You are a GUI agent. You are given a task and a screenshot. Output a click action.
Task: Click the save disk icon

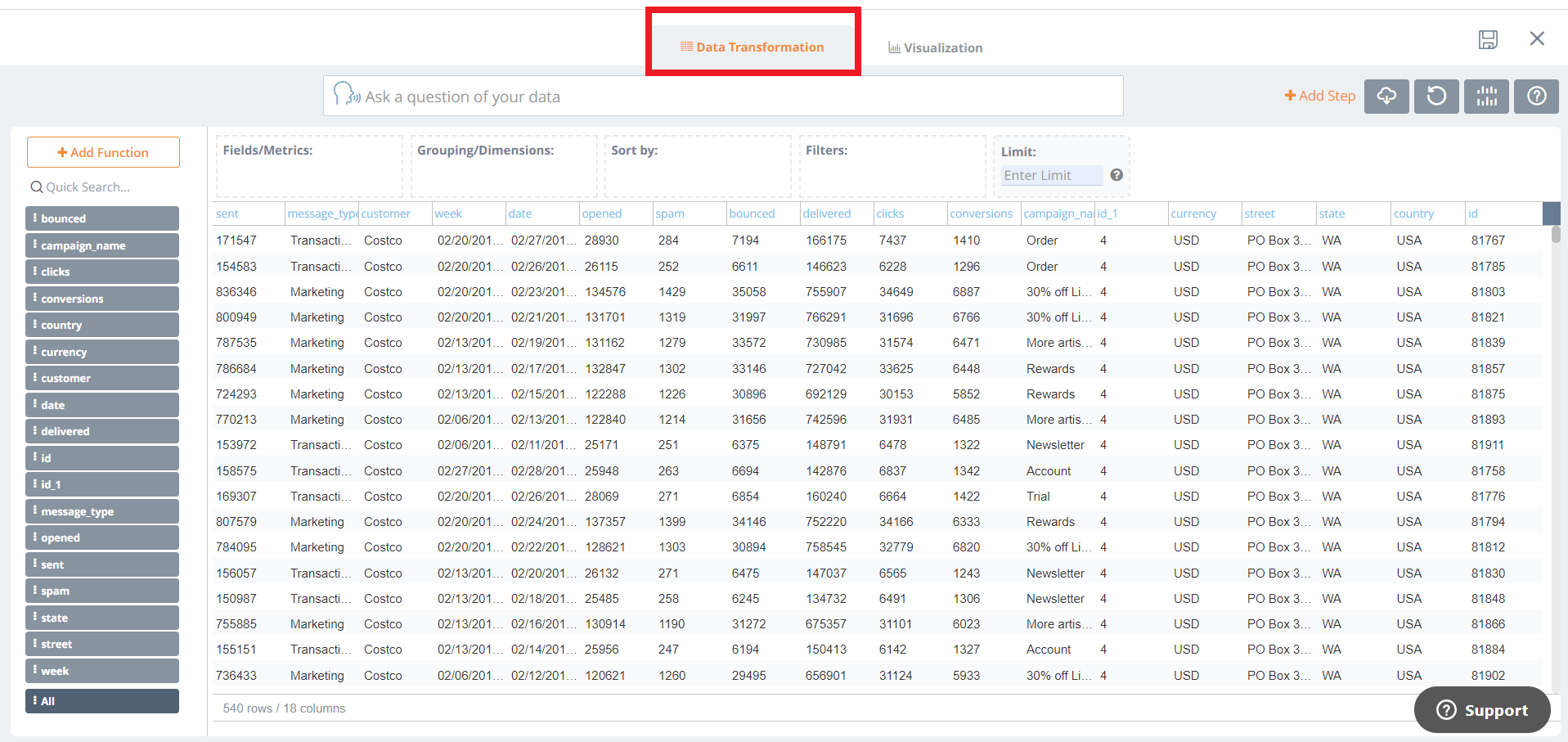click(1488, 39)
